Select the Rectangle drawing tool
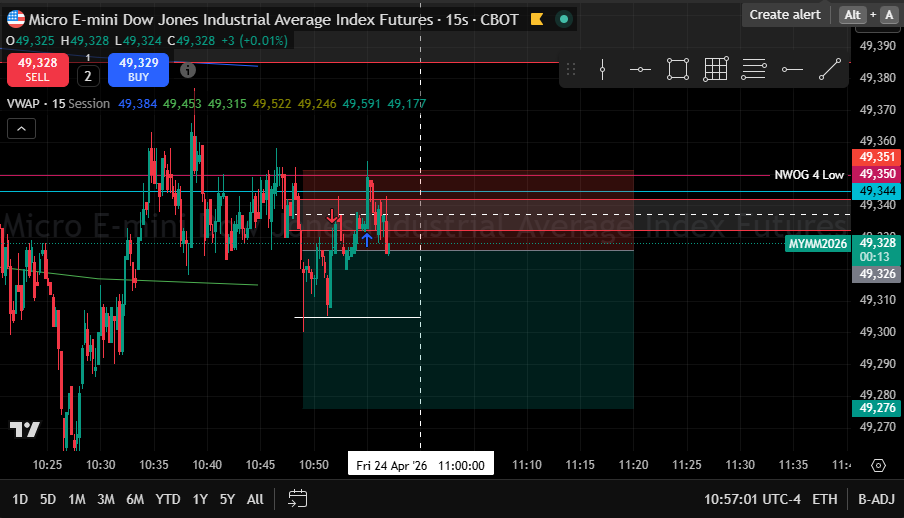This screenshot has width=904, height=518. pos(677,70)
